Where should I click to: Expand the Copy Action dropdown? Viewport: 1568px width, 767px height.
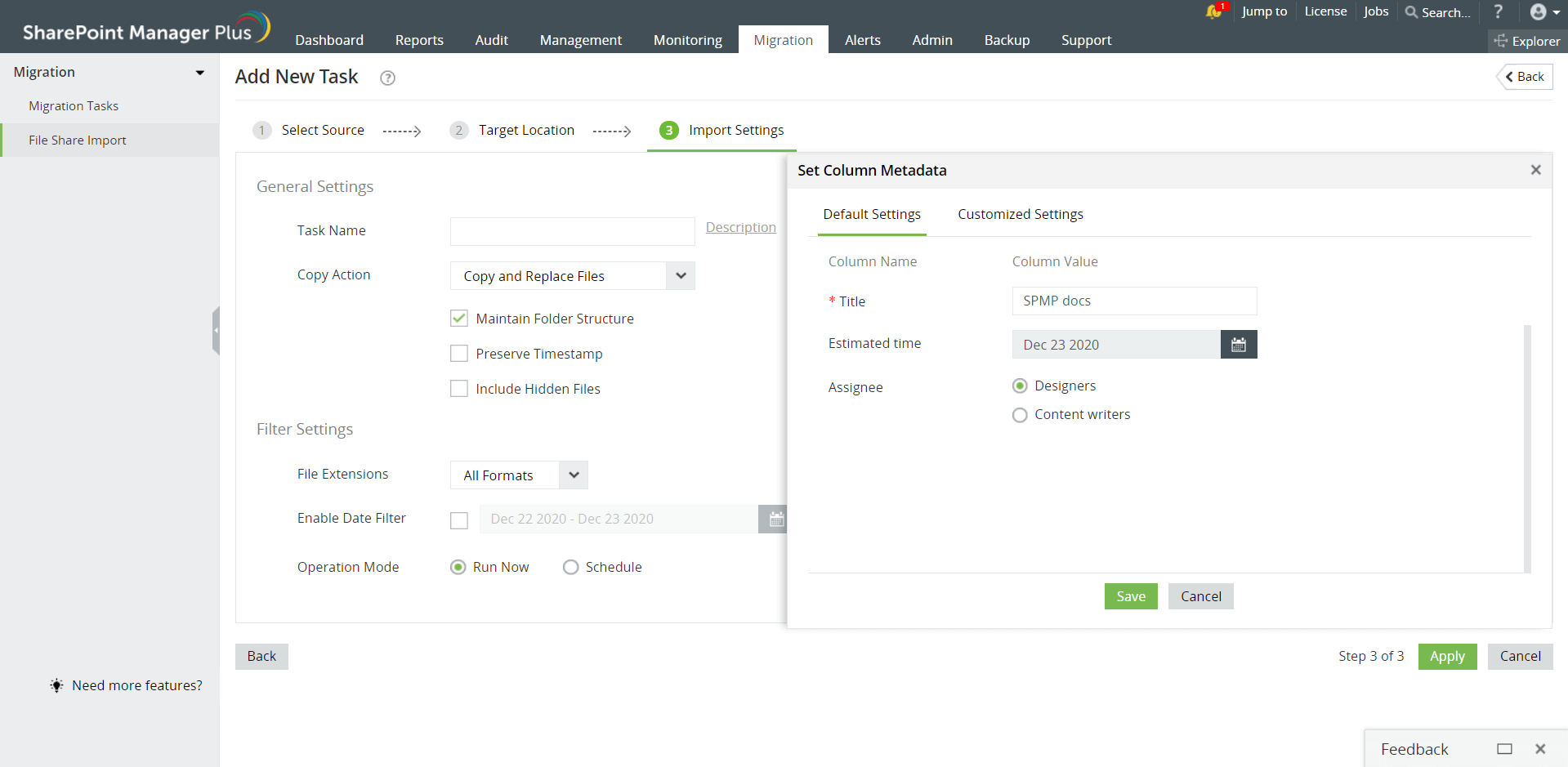680,276
